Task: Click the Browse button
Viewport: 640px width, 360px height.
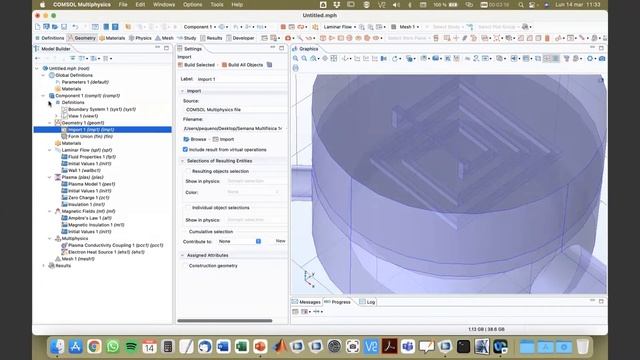Action: pyautogui.click(x=195, y=139)
